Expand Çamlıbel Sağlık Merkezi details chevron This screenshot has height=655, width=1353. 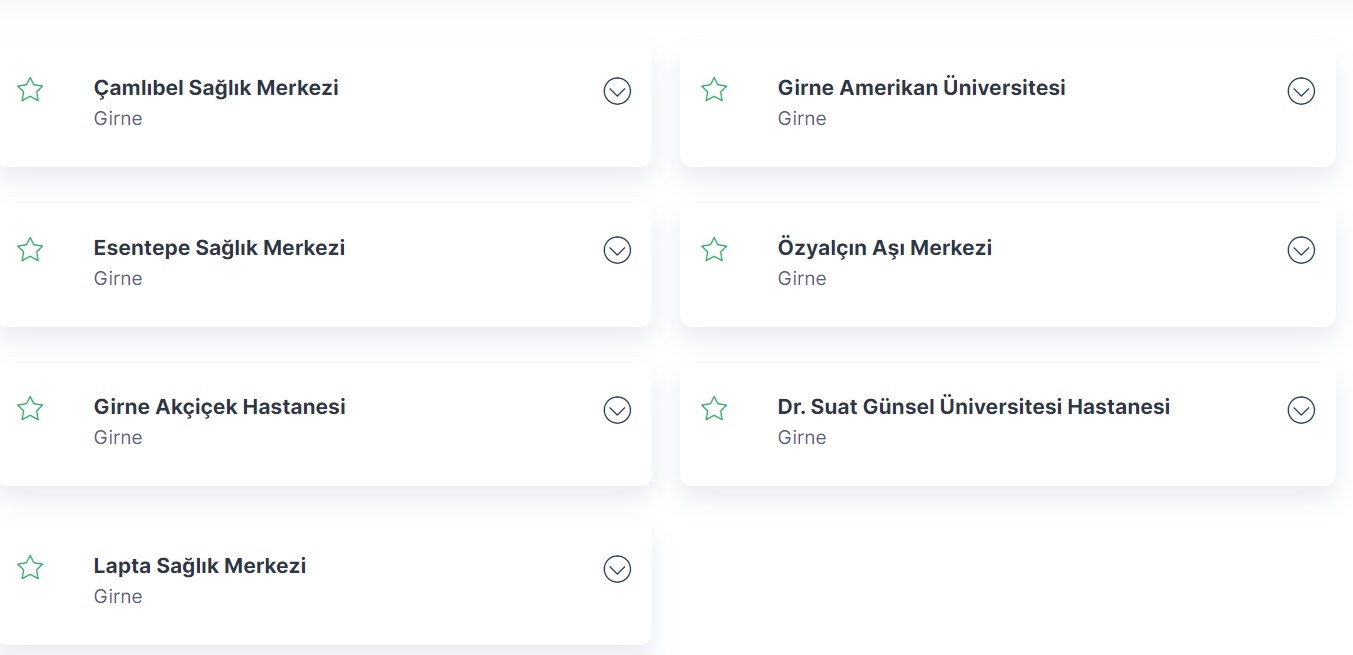click(617, 91)
